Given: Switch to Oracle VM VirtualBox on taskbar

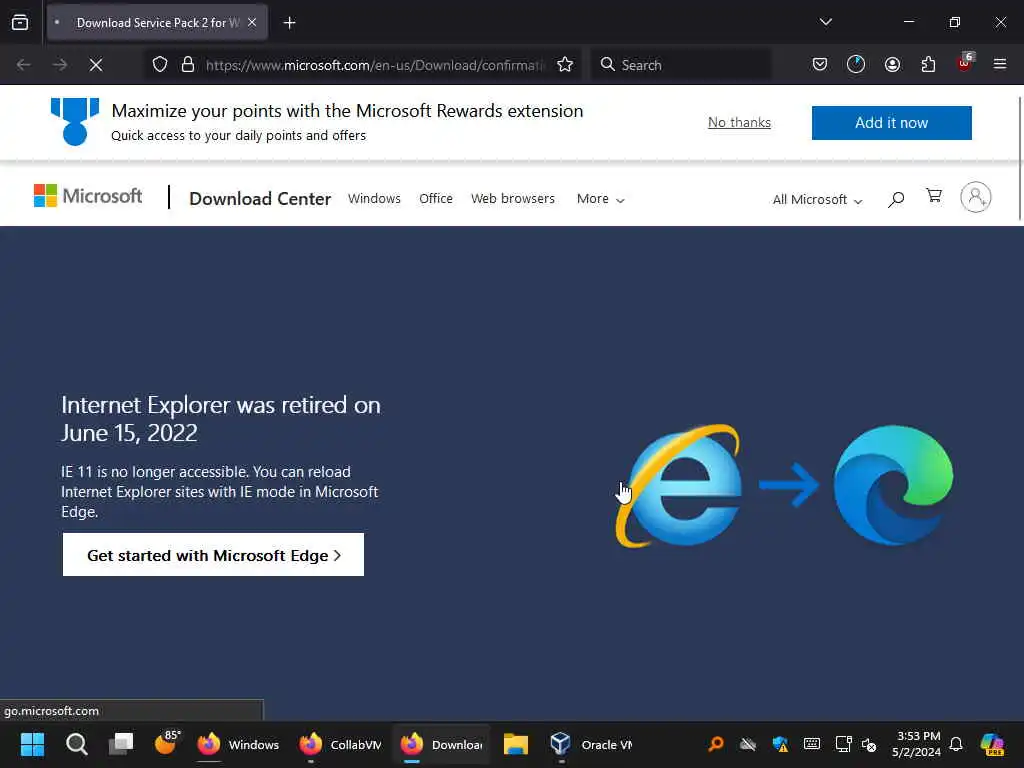Looking at the screenshot, I should [591, 744].
